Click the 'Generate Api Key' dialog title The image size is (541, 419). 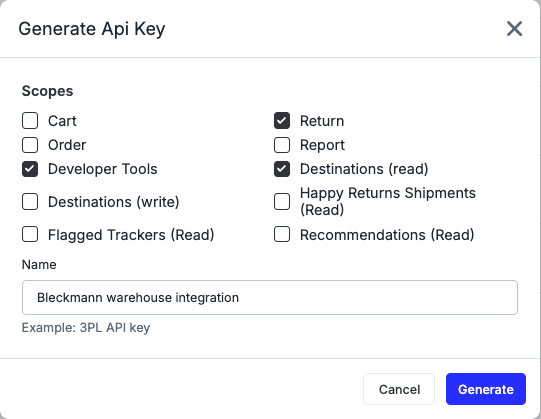tap(92, 29)
